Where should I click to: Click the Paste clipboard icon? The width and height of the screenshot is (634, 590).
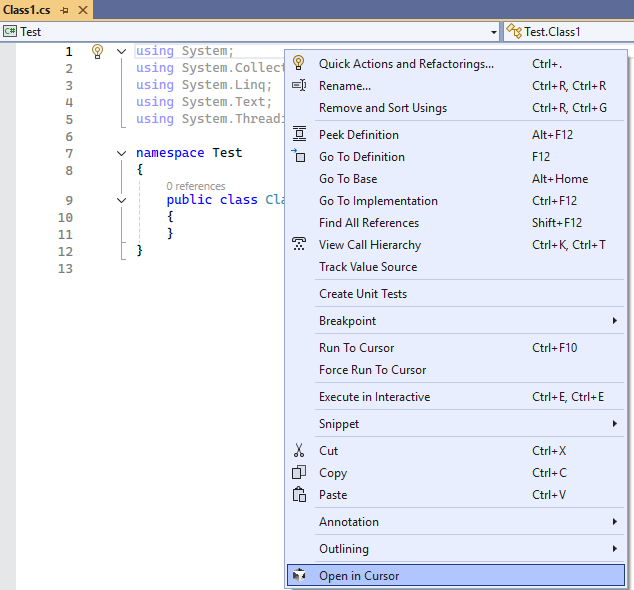pyautogui.click(x=299, y=495)
